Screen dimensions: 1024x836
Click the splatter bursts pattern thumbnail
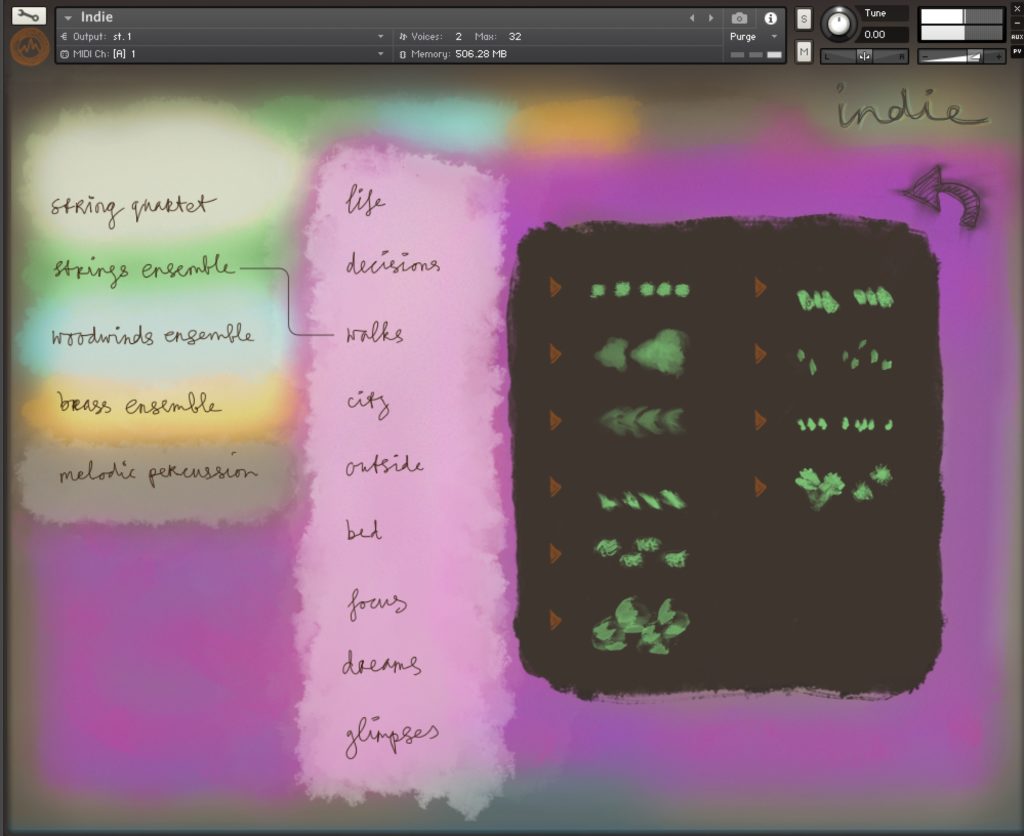[x=844, y=486]
